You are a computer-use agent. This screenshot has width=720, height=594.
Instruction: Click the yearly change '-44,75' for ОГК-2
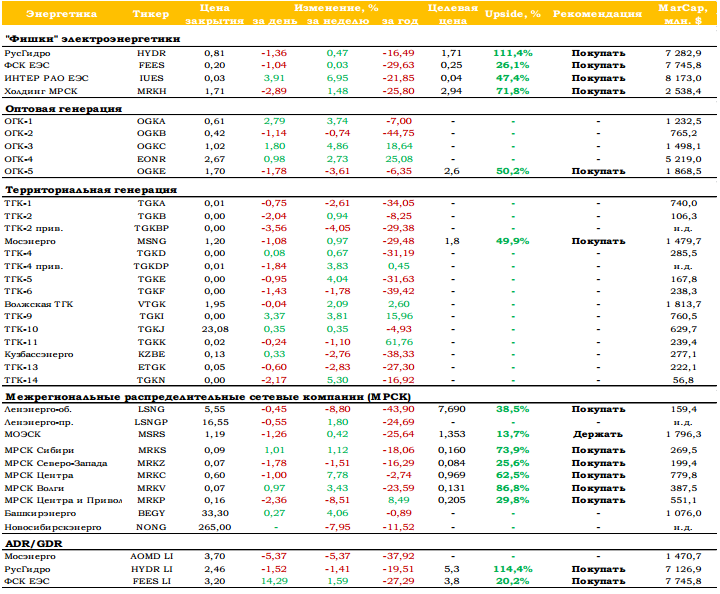[399, 133]
